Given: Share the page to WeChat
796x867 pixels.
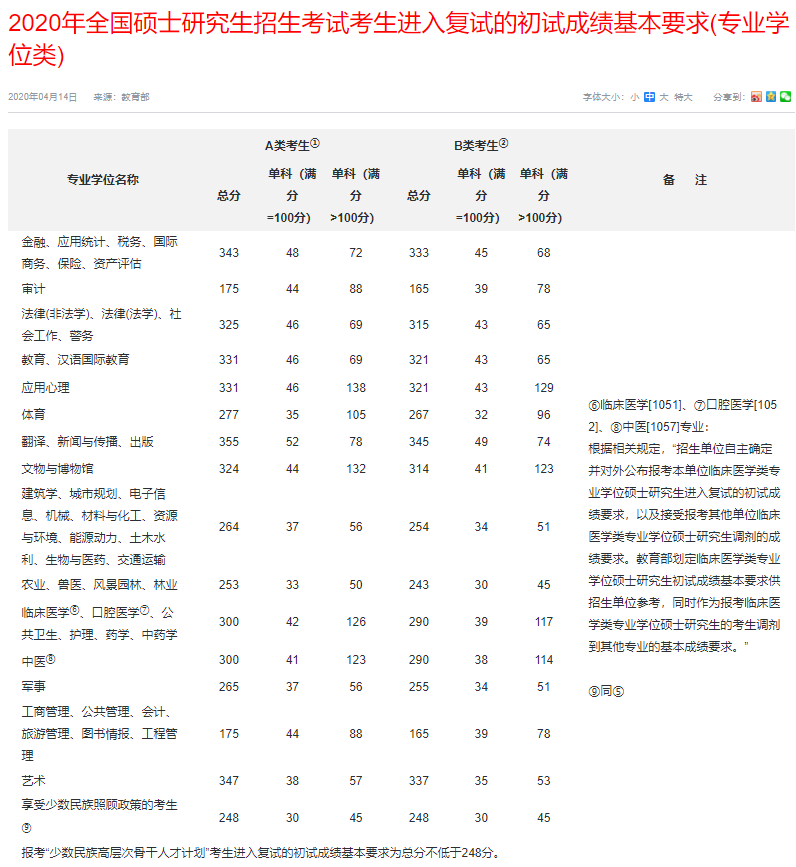Looking at the screenshot, I should pos(786,97).
